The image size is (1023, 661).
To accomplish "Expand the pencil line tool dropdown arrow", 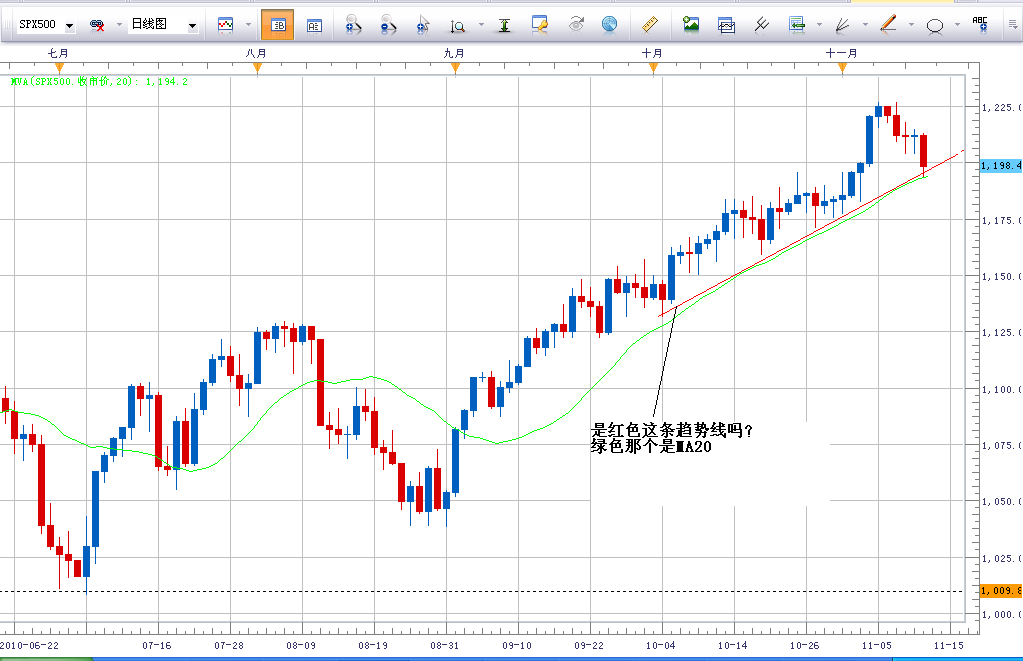I will pyautogui.click(x=911, y=25).
